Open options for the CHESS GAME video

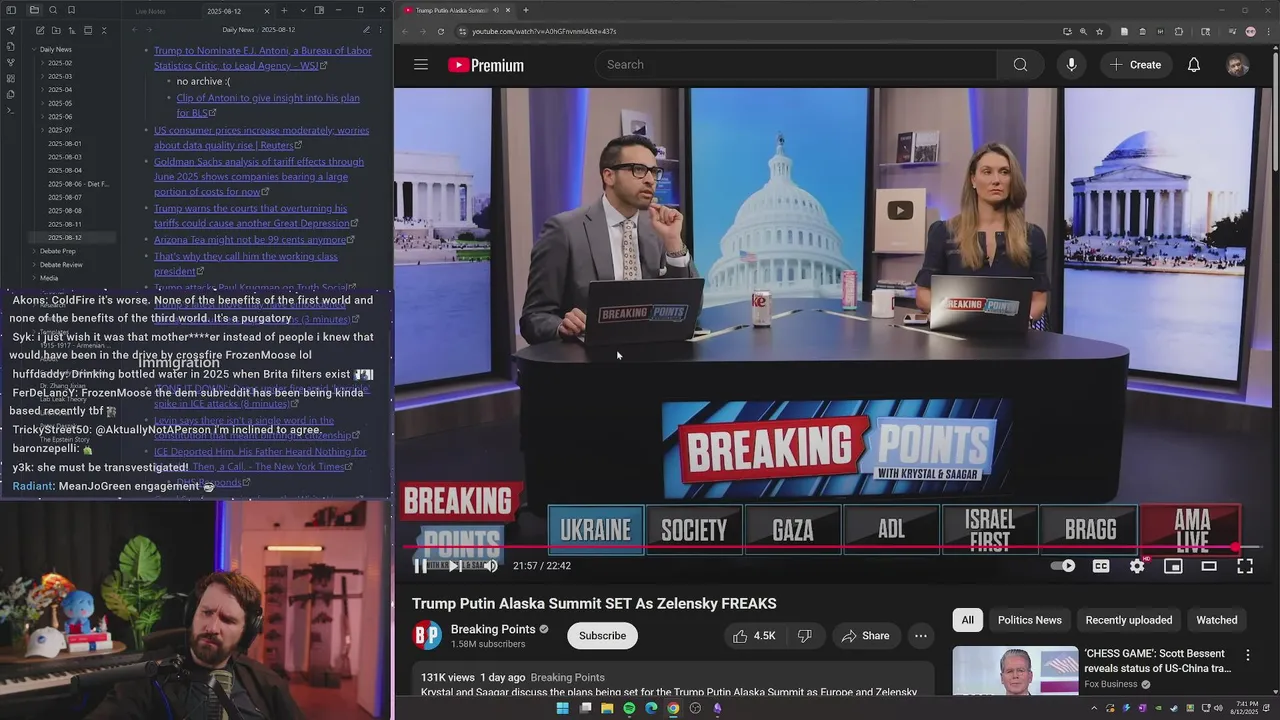point(1247,655)
